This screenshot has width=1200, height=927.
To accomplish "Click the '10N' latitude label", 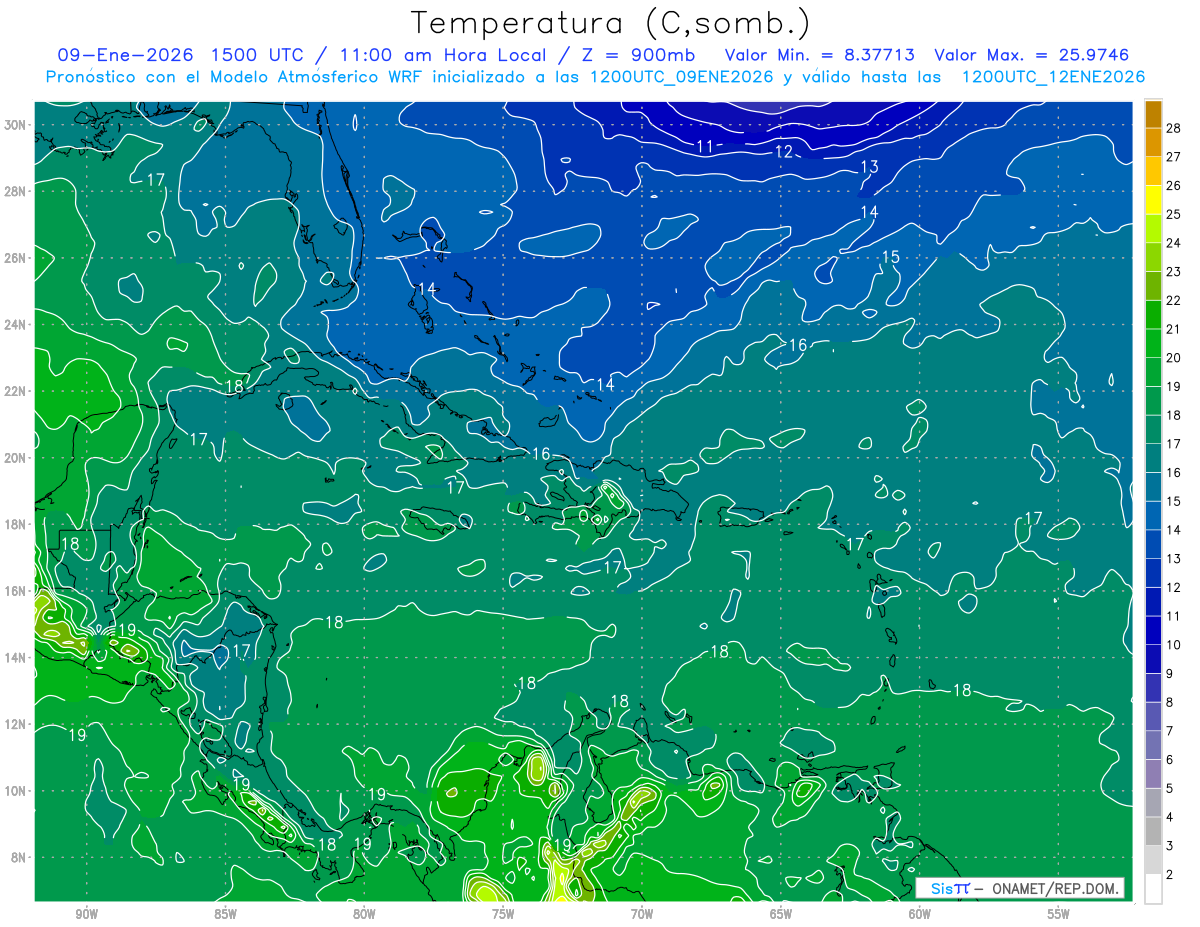I will point(14,791).
